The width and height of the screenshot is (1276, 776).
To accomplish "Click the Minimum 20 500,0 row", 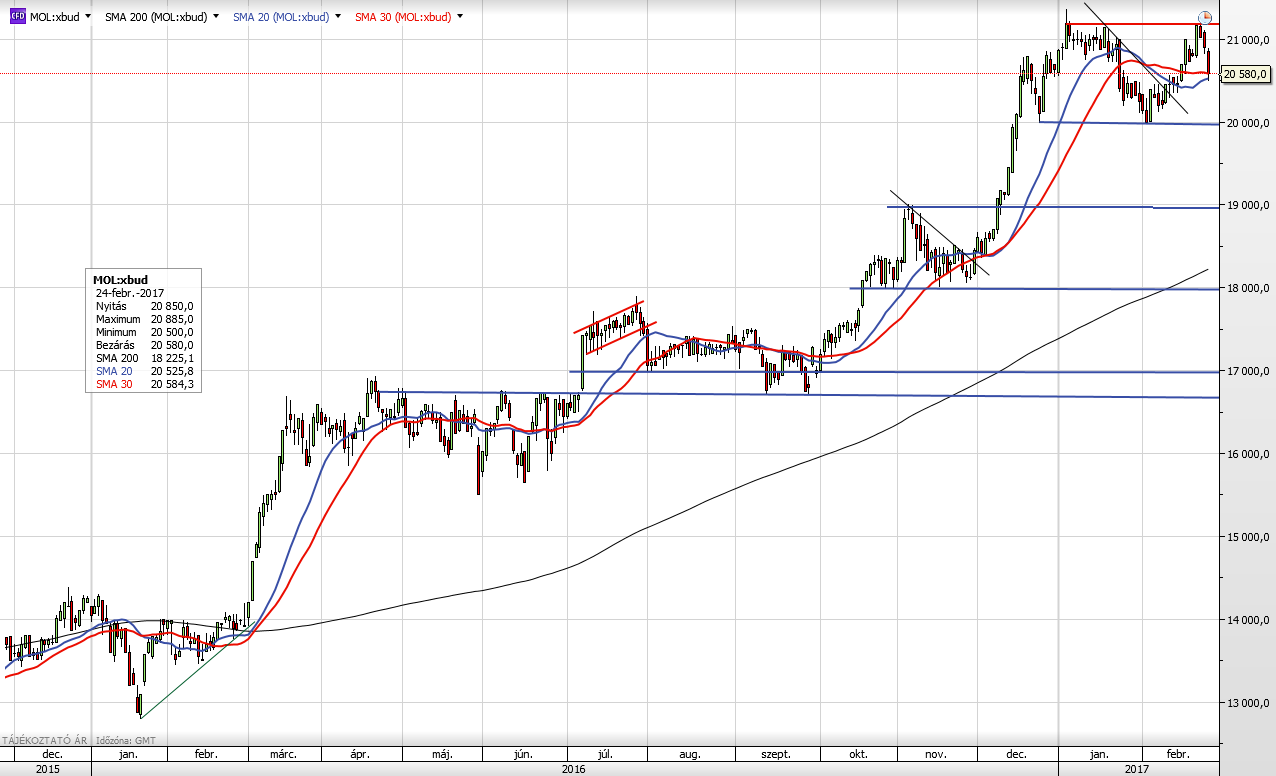I will (144, 332).
